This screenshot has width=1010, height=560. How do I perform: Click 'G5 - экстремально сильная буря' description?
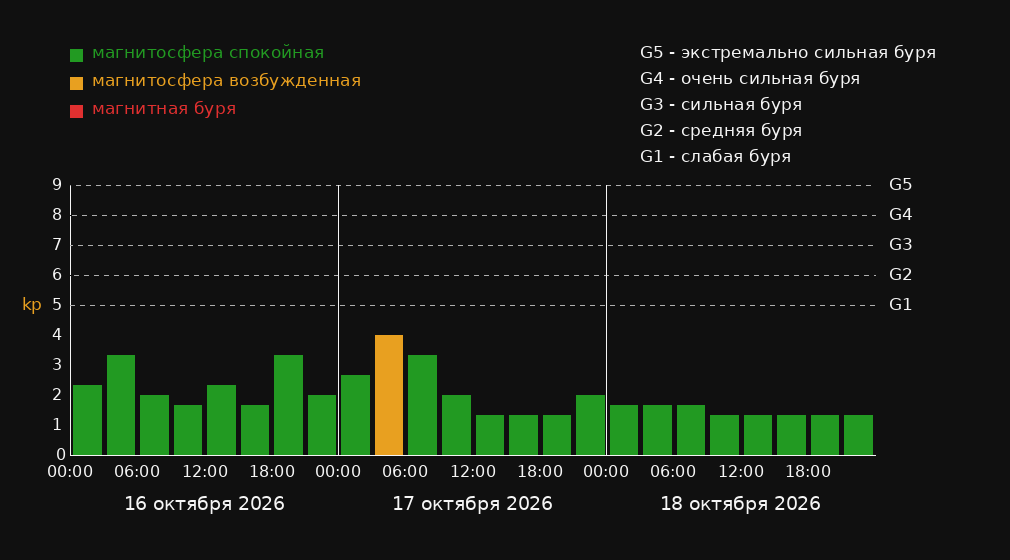(x=788, y=53)
